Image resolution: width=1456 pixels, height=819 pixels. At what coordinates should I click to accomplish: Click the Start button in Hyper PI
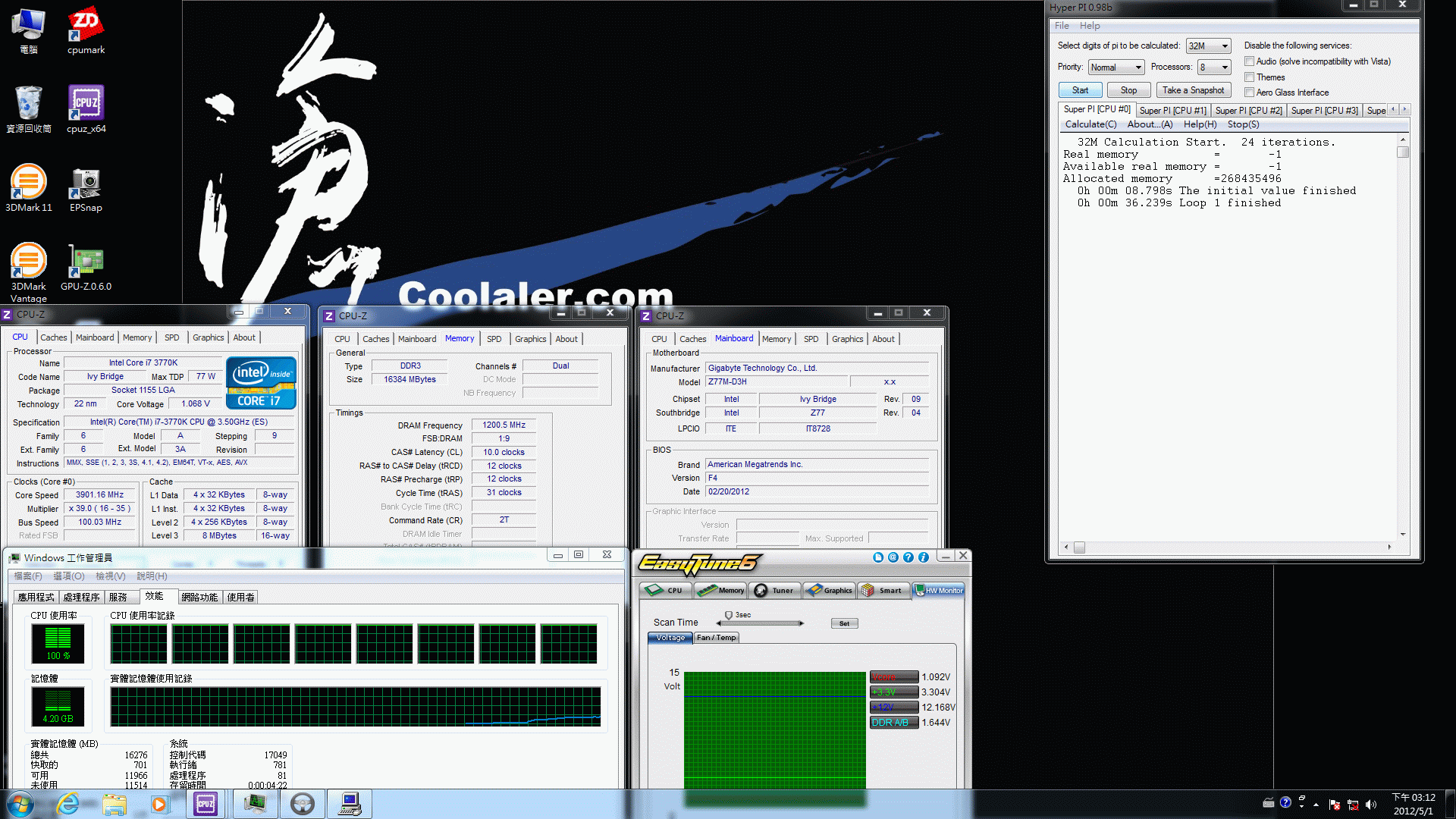coord(1080,90)
